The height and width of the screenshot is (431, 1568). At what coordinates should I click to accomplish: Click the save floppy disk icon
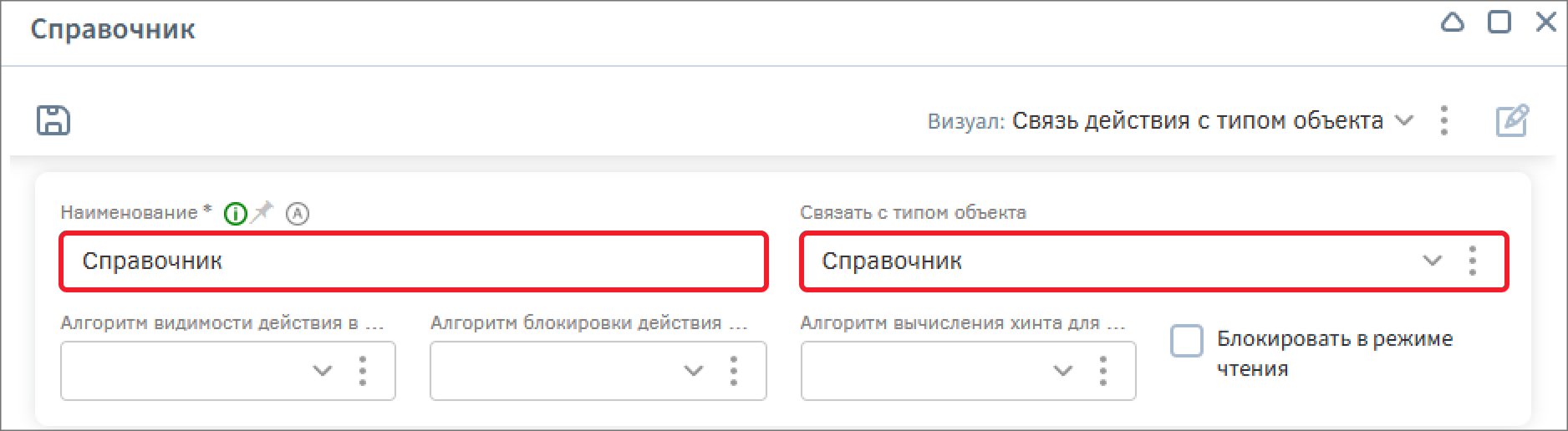[53, 120]
